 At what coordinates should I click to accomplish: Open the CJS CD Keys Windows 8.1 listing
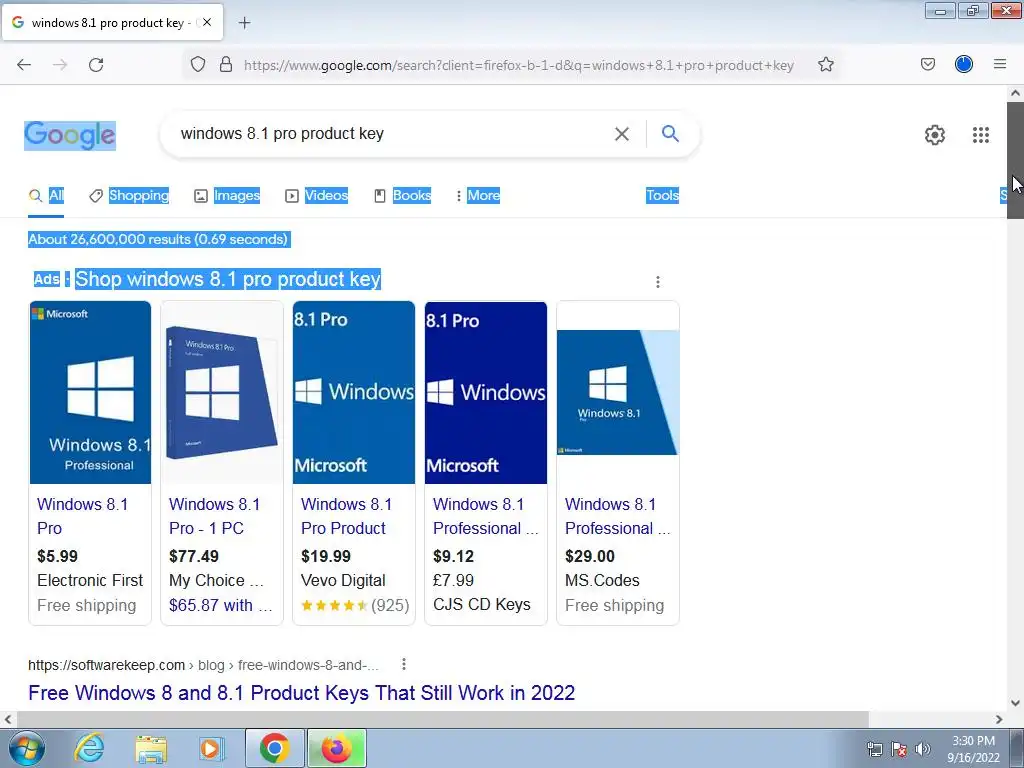point(485,516)
